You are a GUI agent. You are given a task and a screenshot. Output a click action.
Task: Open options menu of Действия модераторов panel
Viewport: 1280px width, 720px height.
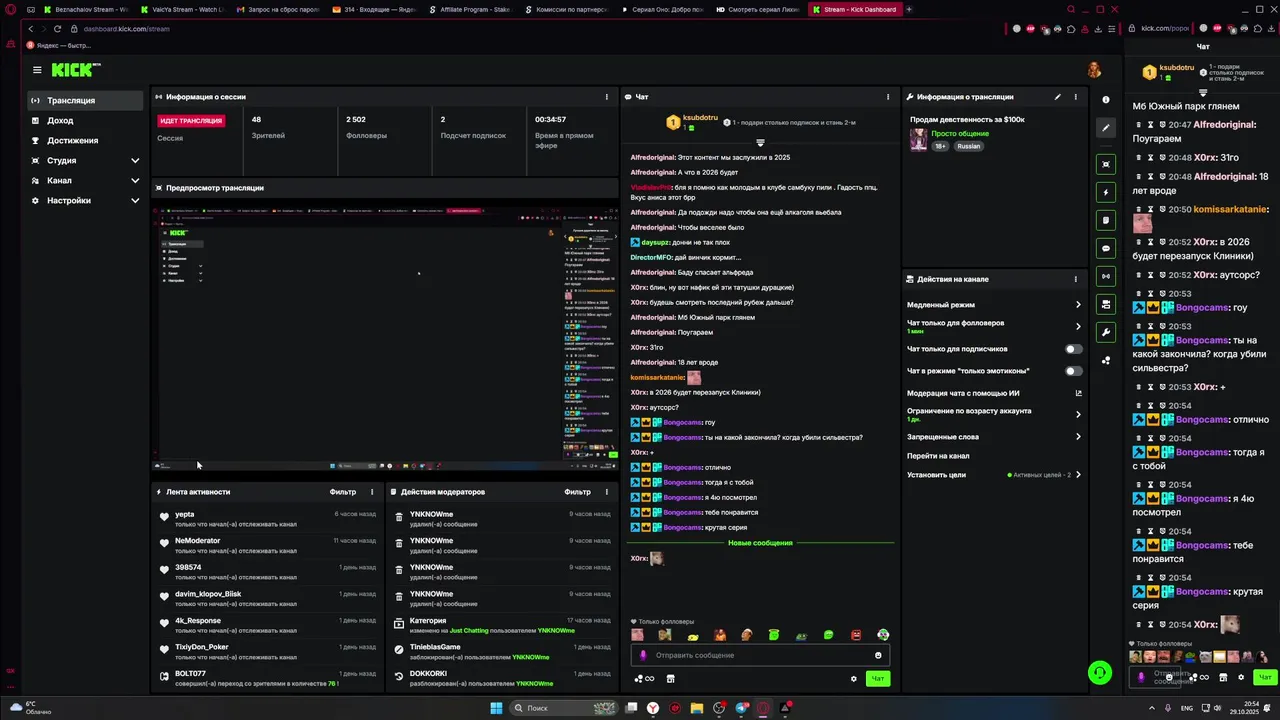coord(606,492)
